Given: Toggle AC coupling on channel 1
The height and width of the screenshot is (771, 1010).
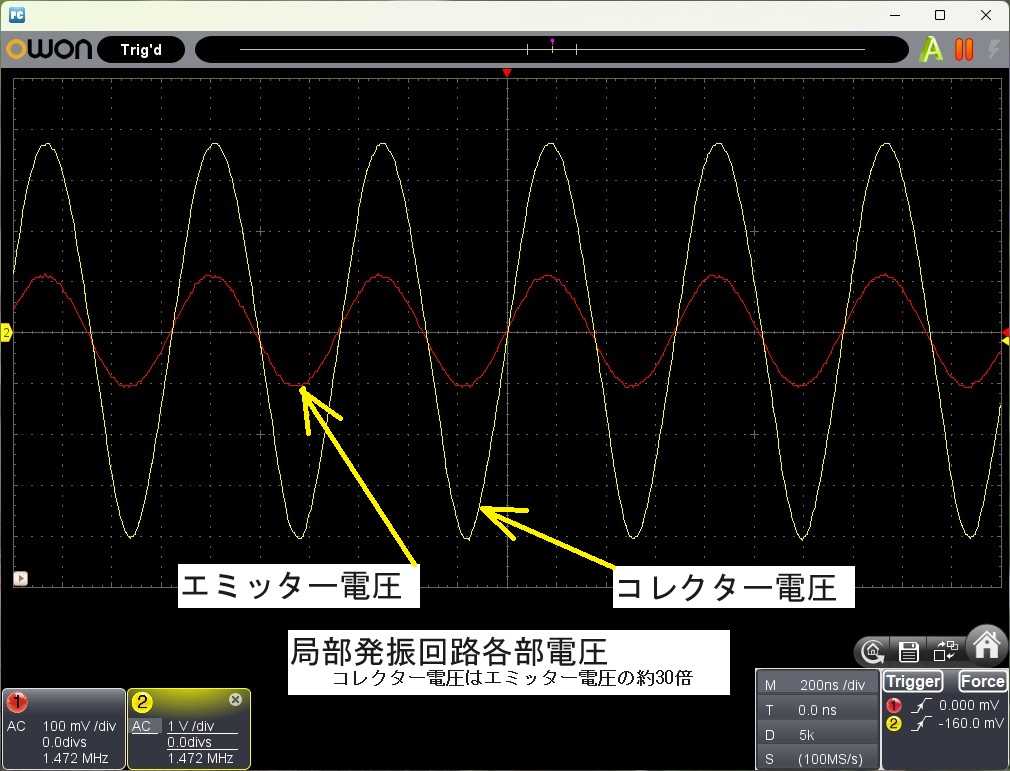Looking at the screenshot, I should [x=15, y=727].
